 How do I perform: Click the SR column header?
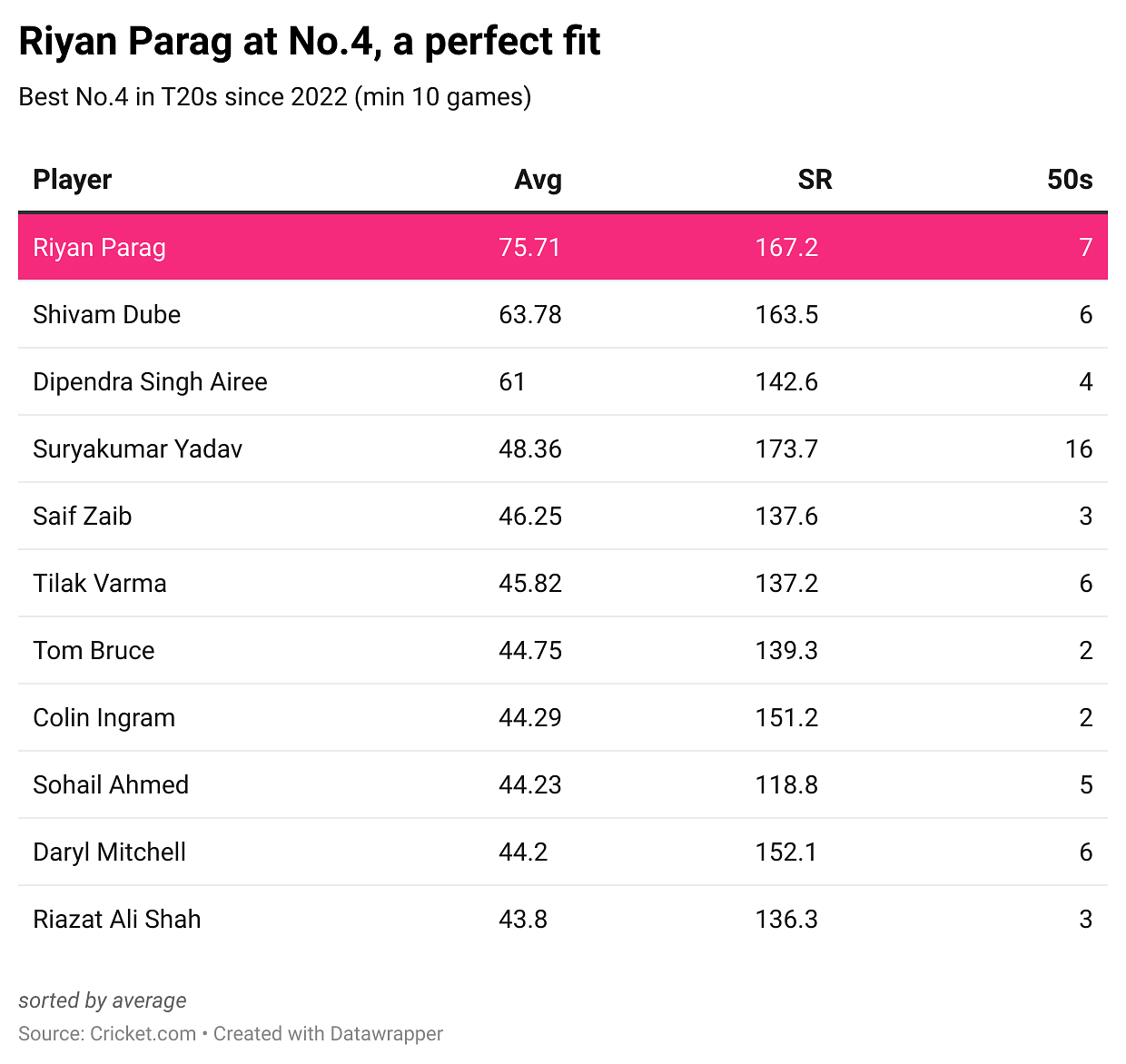[x=815, y=180]
